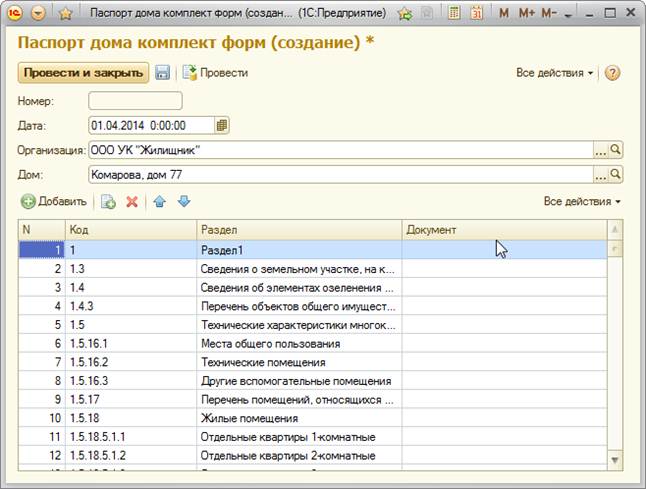The height and width of the screenshot is (489, 646).
Task: Click the code cell 1.4.3
Action: [x=131, y=306]
